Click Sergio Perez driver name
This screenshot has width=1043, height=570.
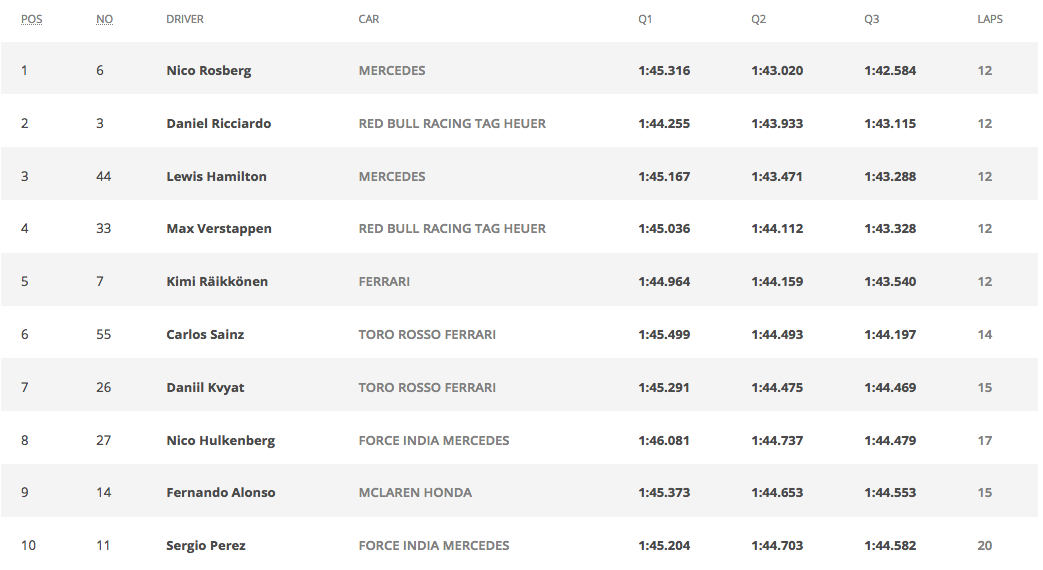[205, 546]
